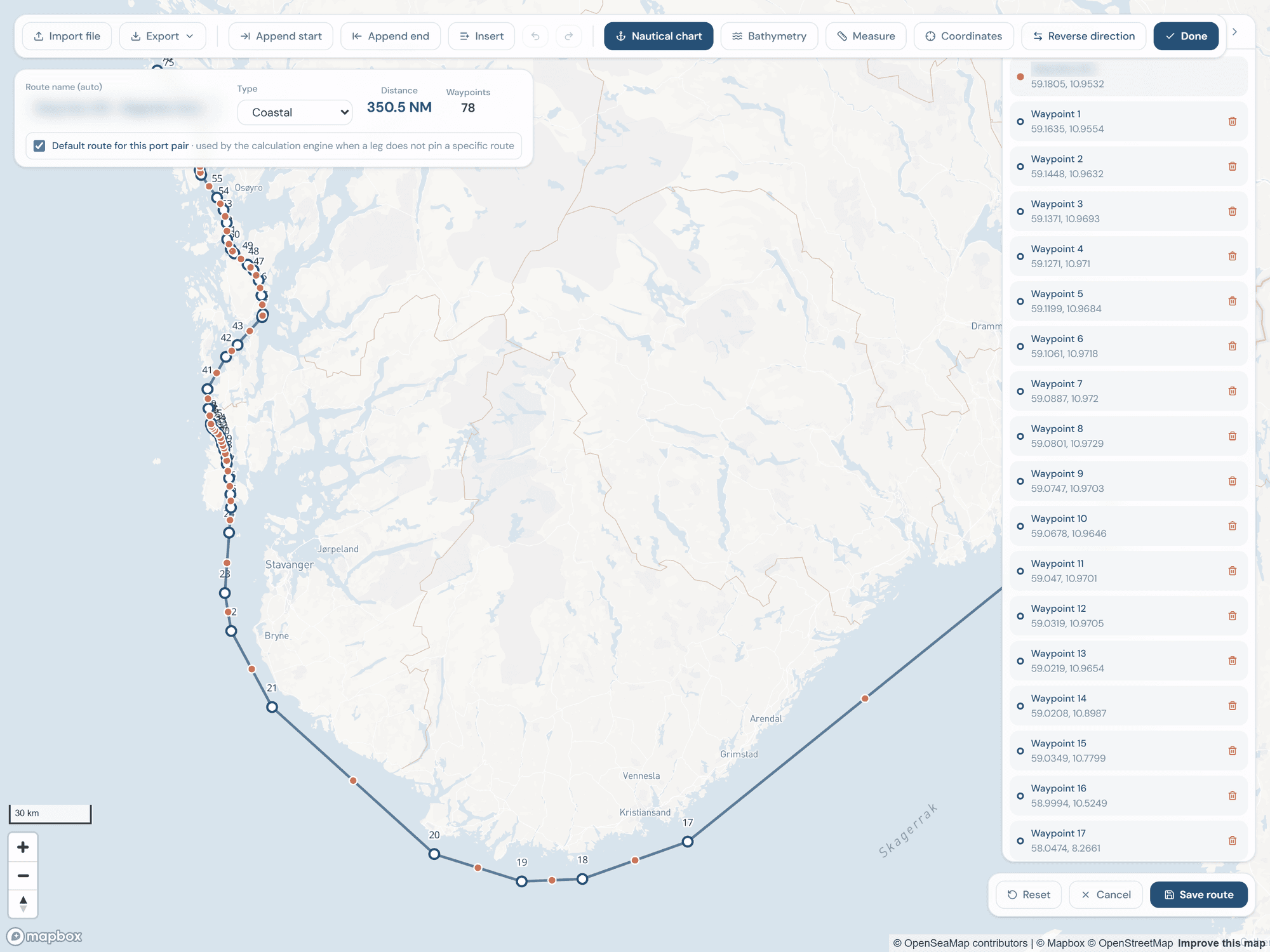Open the Improve this map link
Image resolution: width=1270 pixels, height=952 pixels.
pos(1221,943)
